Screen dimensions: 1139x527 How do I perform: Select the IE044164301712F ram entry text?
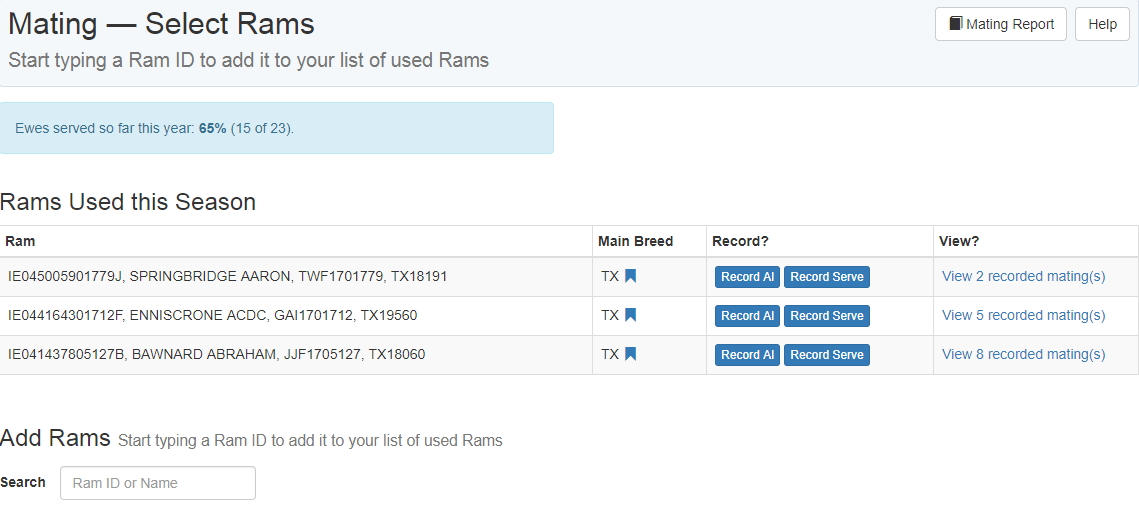click(212, 315)
